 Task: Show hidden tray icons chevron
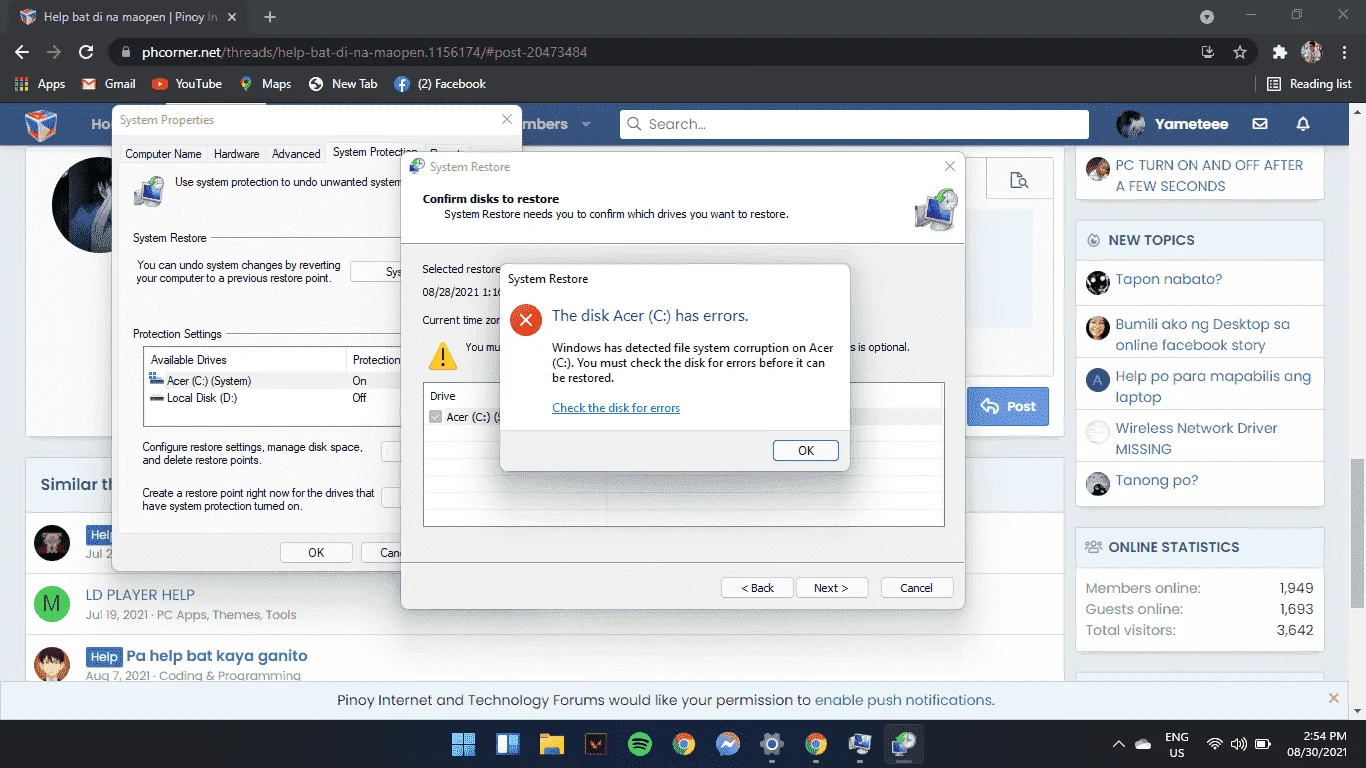coord(1118,744)
